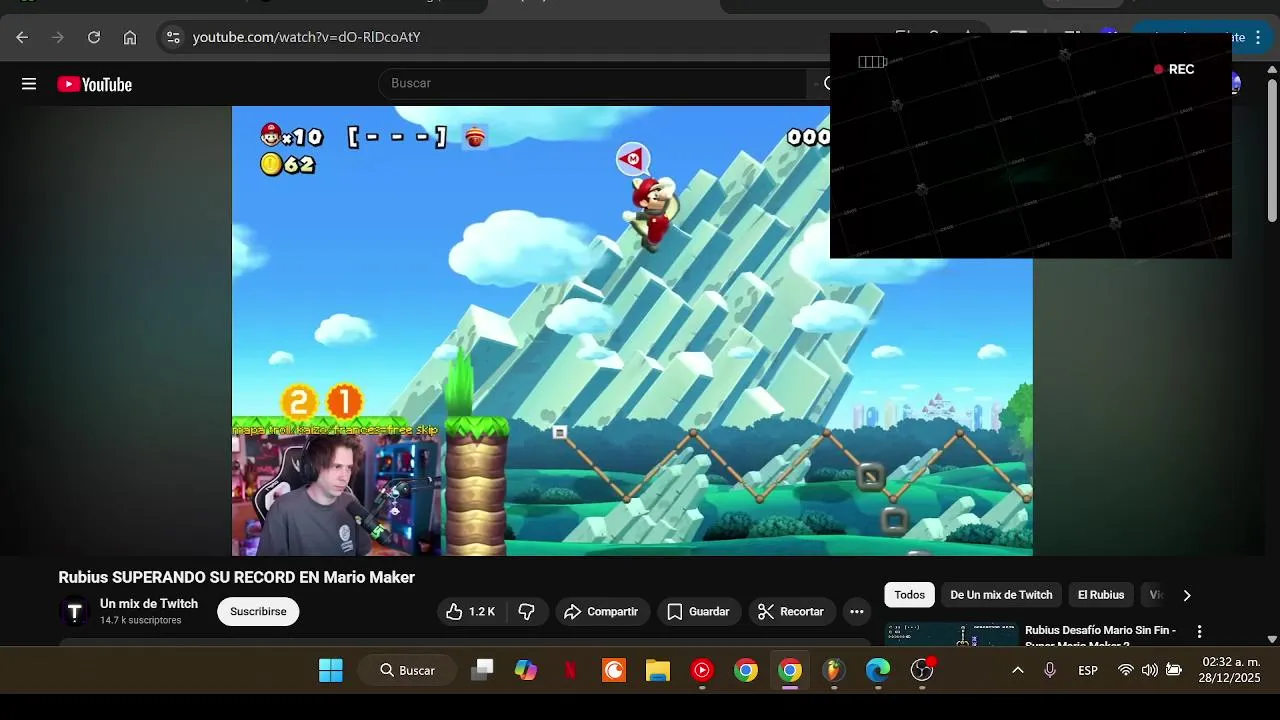Open YouTube Music from the taskbar

click(x=702, y=670)
